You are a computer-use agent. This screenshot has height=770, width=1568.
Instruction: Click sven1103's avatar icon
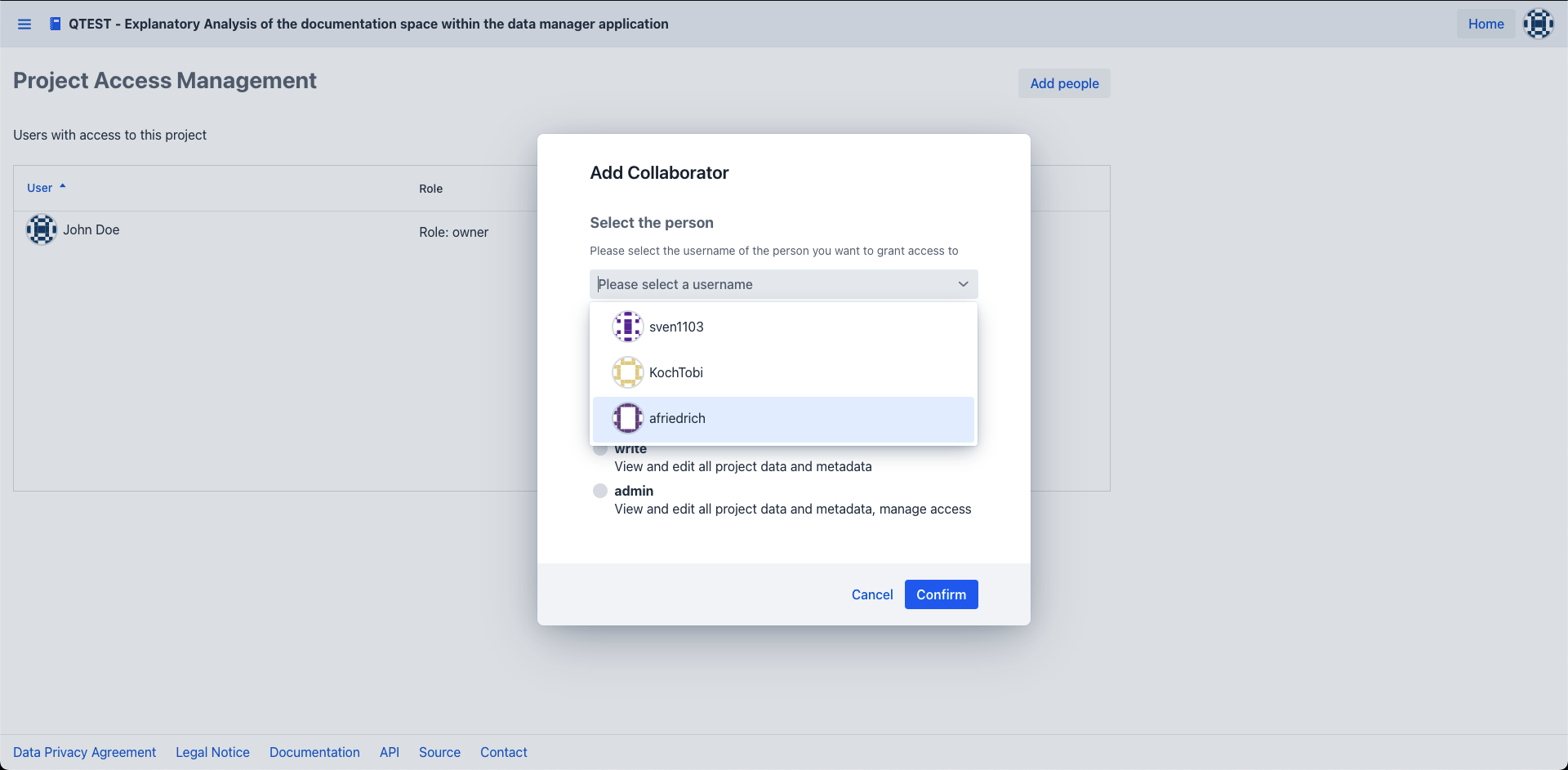pyautogui.click(x=627, y=327)
